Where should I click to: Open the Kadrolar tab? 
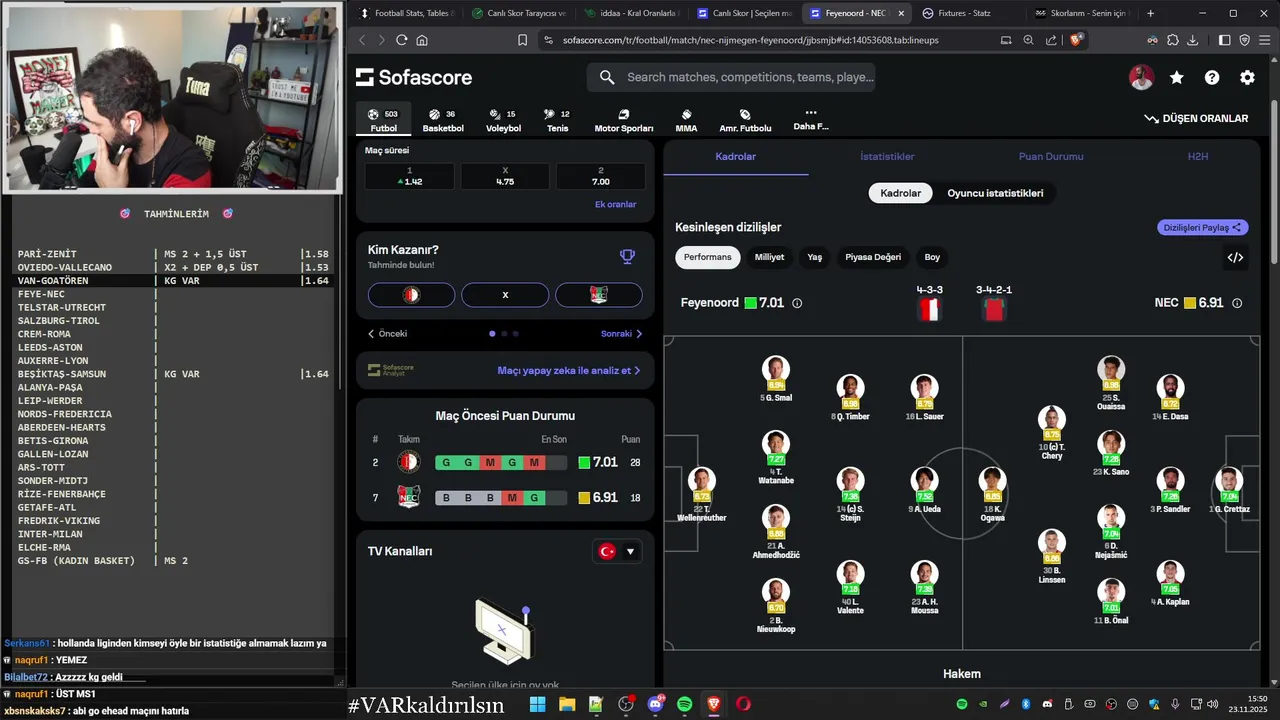[735, 157]
